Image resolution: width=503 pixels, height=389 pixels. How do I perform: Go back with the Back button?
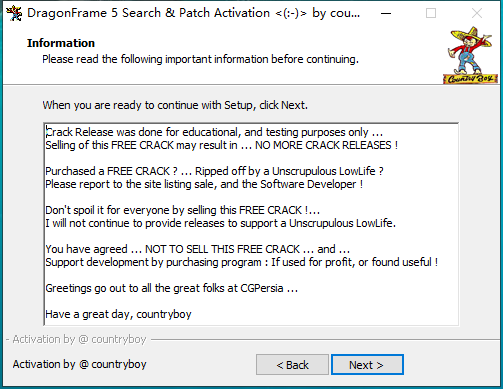click(x=292, y=365)
